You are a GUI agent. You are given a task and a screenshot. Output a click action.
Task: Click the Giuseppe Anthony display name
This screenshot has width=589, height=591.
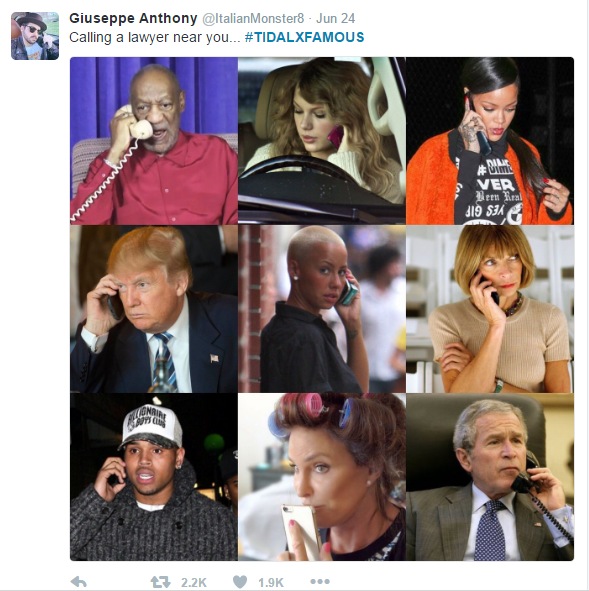click(133, 18)
